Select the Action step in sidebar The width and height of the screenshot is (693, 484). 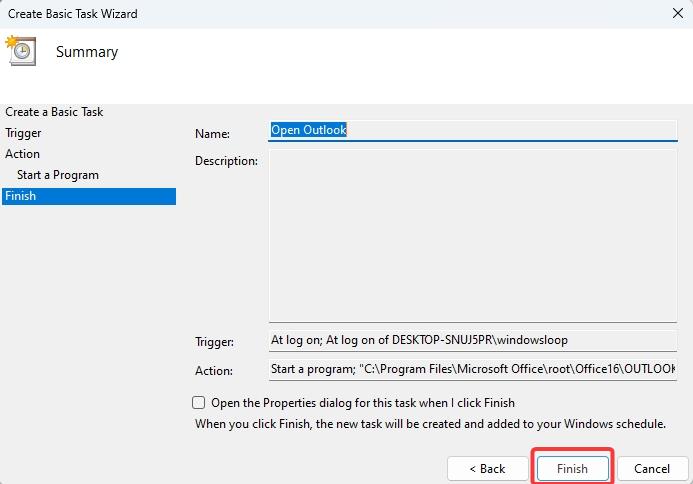(23, 154)
